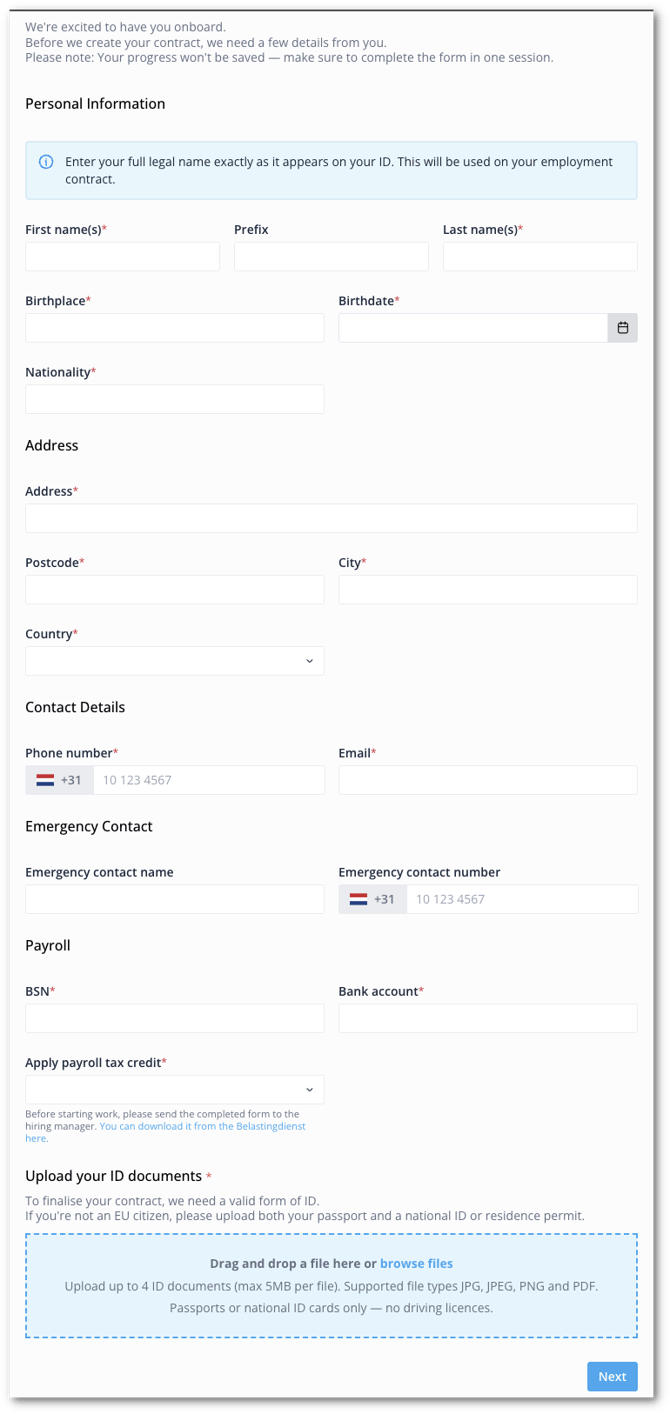Click the drag and drop upload area
The width and height of the screenshot is (670, 1414).
(x=331, y=1287)
